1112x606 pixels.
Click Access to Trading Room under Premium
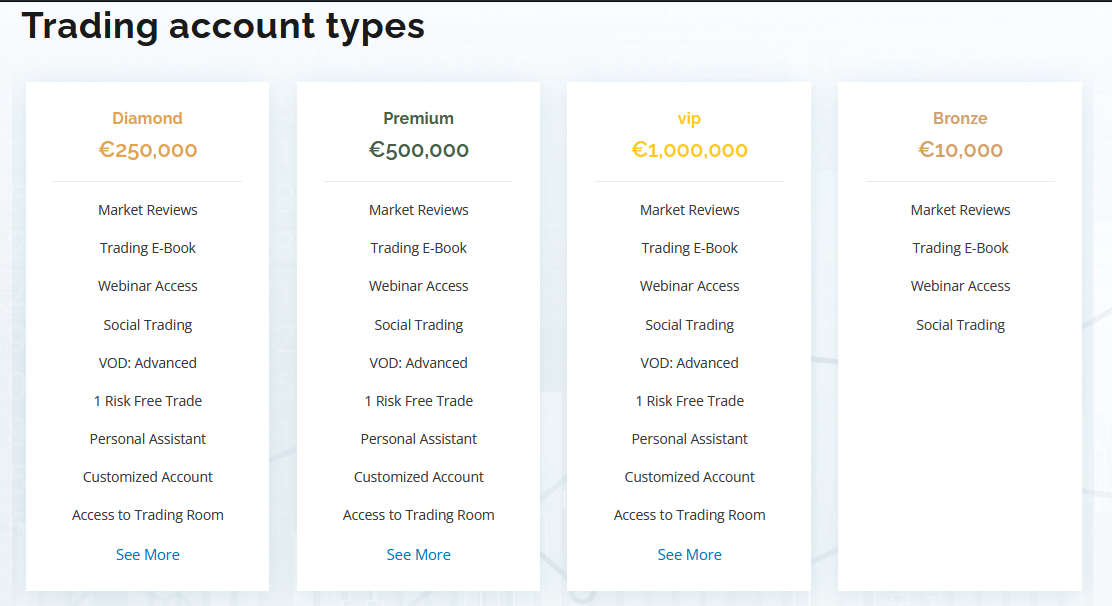[418, 515]
